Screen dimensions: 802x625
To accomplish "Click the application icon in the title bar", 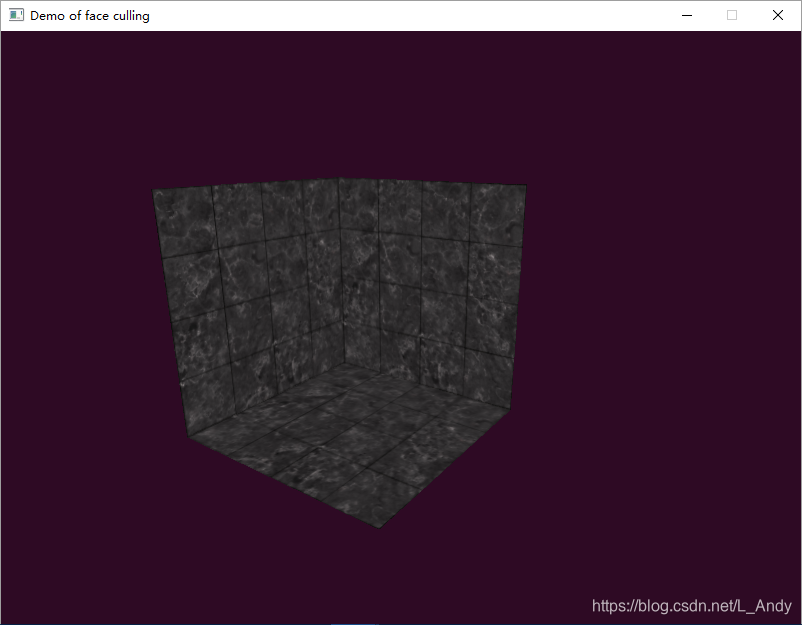I will point(16,15).
